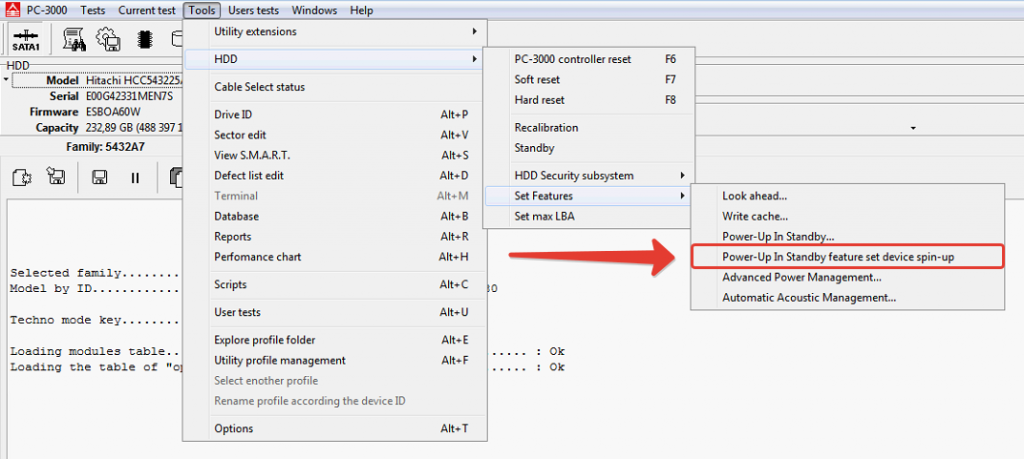This screenshot has width=1024, height=459.
Task: Open Write cache settings entry
Action: (x=755, y=216)
